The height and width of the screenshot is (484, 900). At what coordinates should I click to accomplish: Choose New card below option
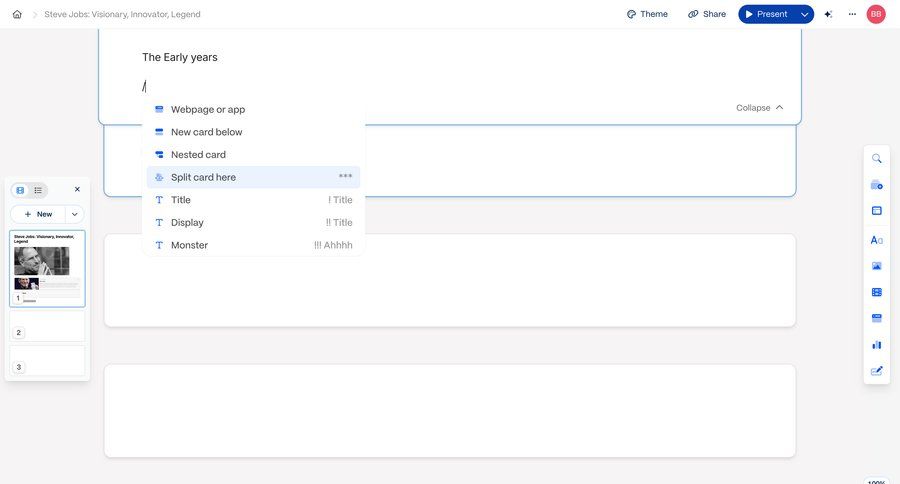pyautogui.click(x=253, y=132)
